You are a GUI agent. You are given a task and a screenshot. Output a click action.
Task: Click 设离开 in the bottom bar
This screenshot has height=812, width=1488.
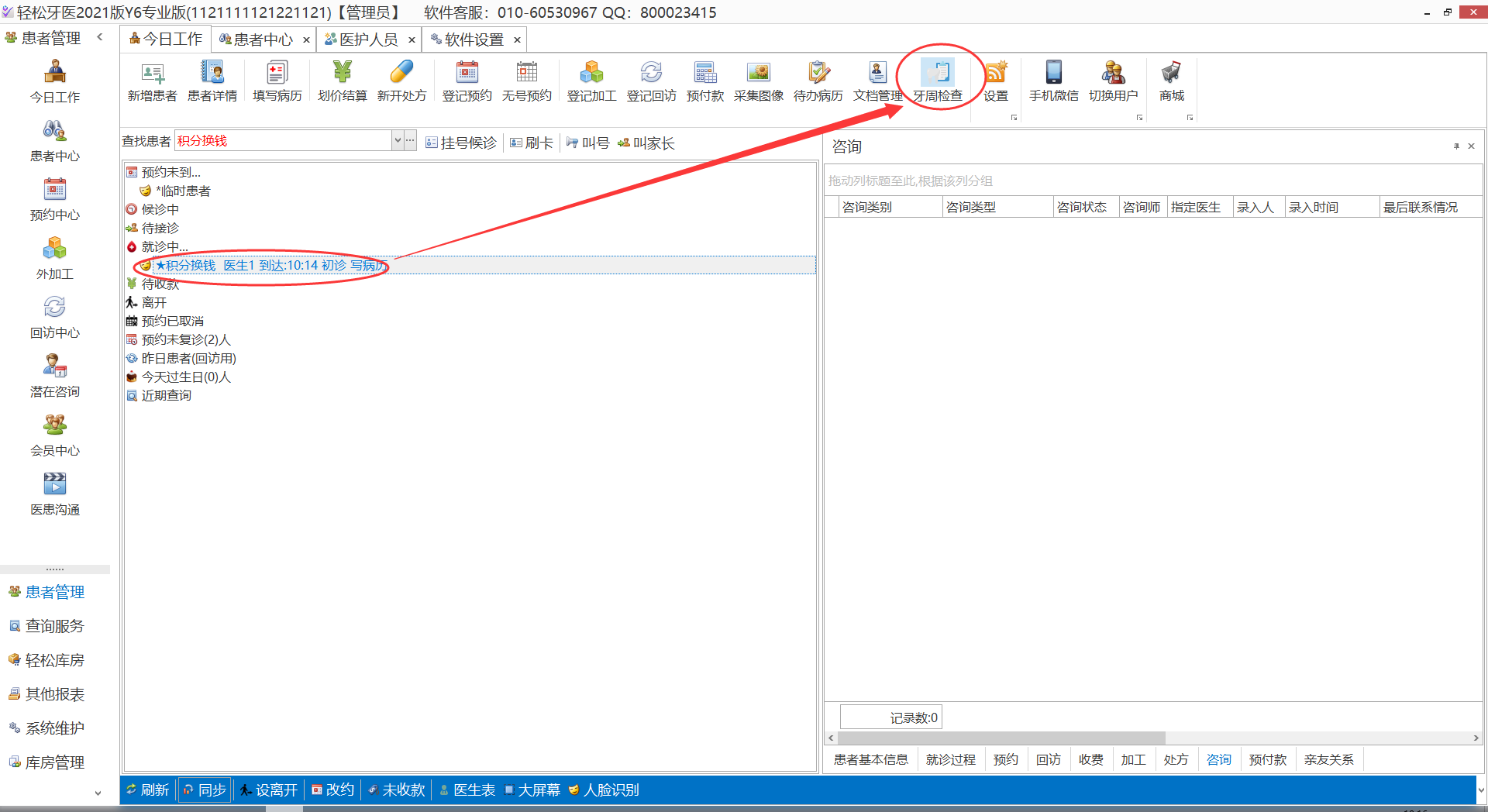point(269,790)
